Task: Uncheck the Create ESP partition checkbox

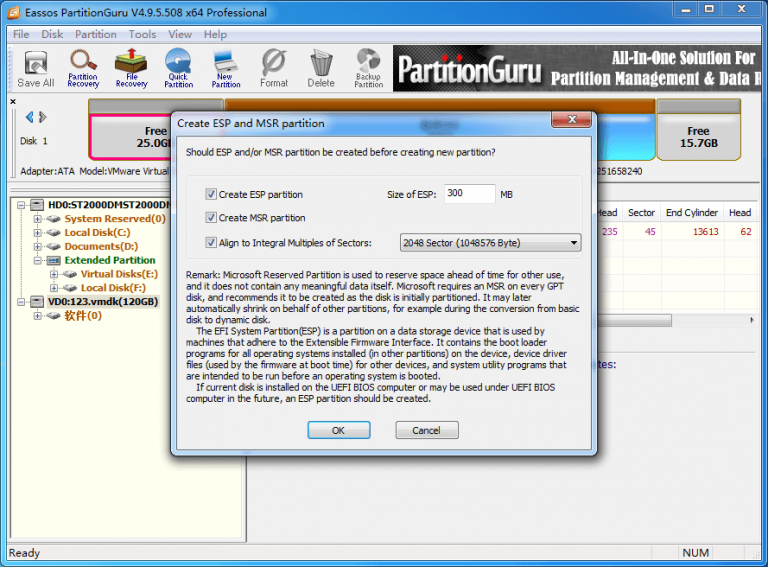Action: click(x=211, y=195)
